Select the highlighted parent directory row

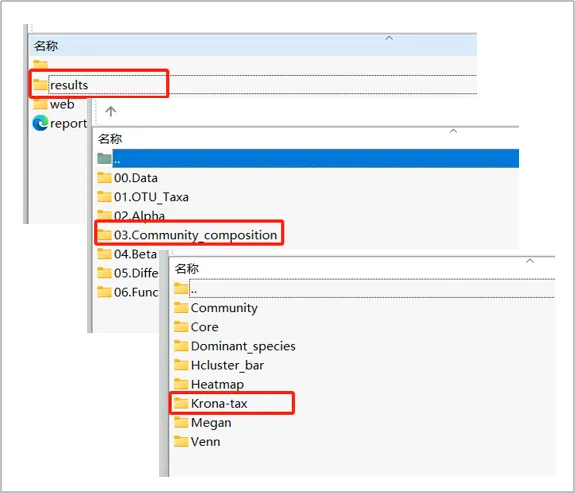pos(308,158)
